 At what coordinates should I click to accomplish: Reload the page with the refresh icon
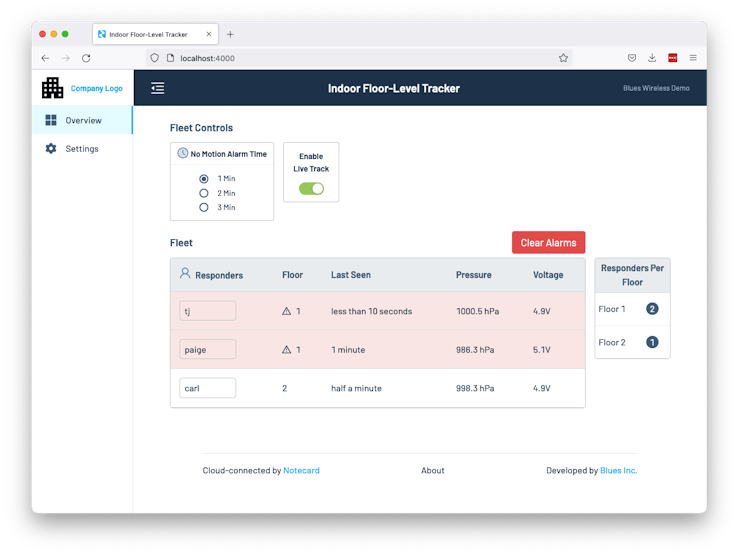point(86,58)
